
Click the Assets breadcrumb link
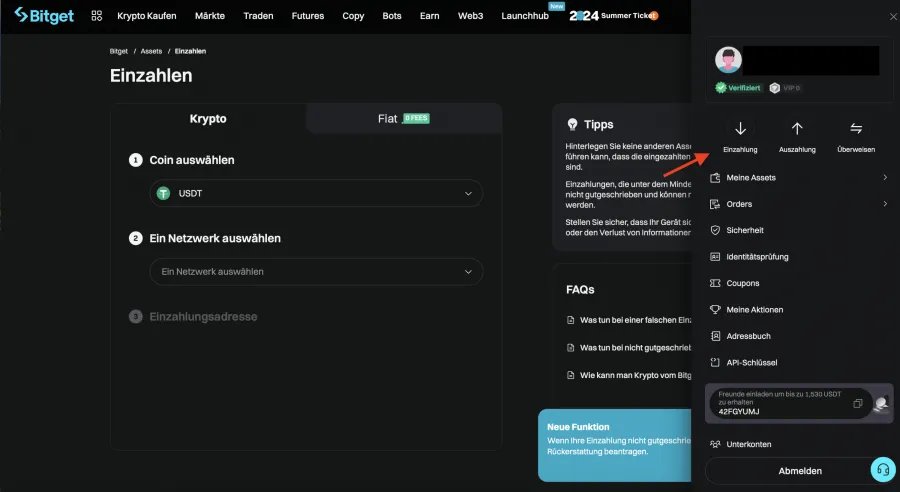click(x=151, y=51)
